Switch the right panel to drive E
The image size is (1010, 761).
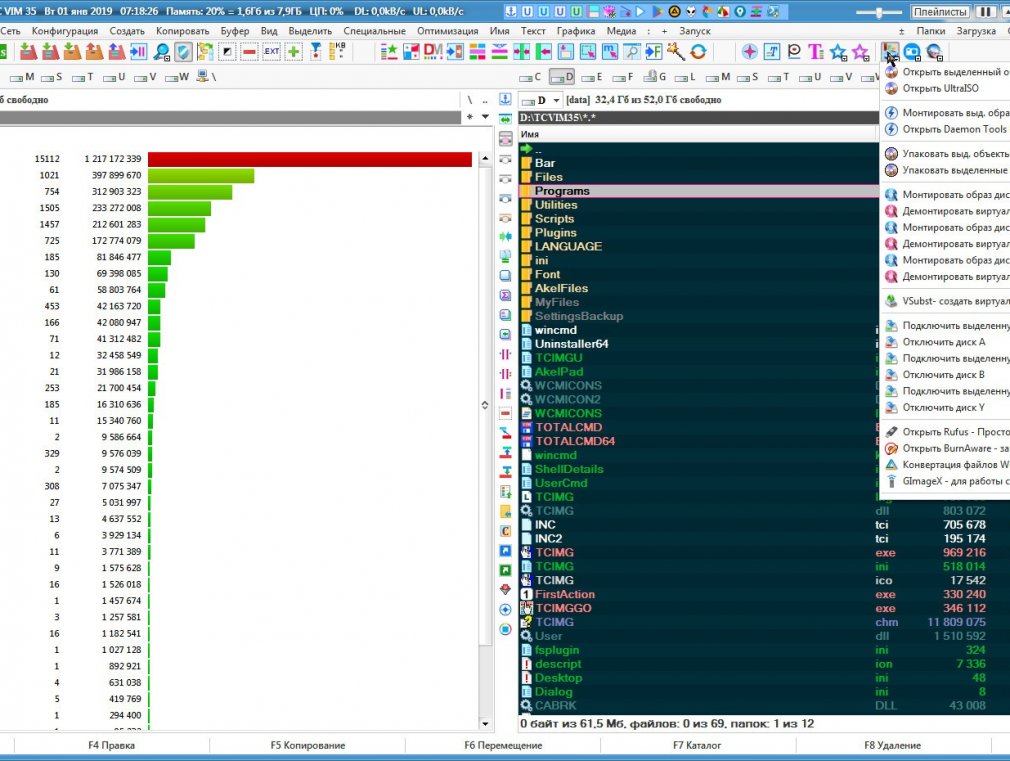[592, 77]
